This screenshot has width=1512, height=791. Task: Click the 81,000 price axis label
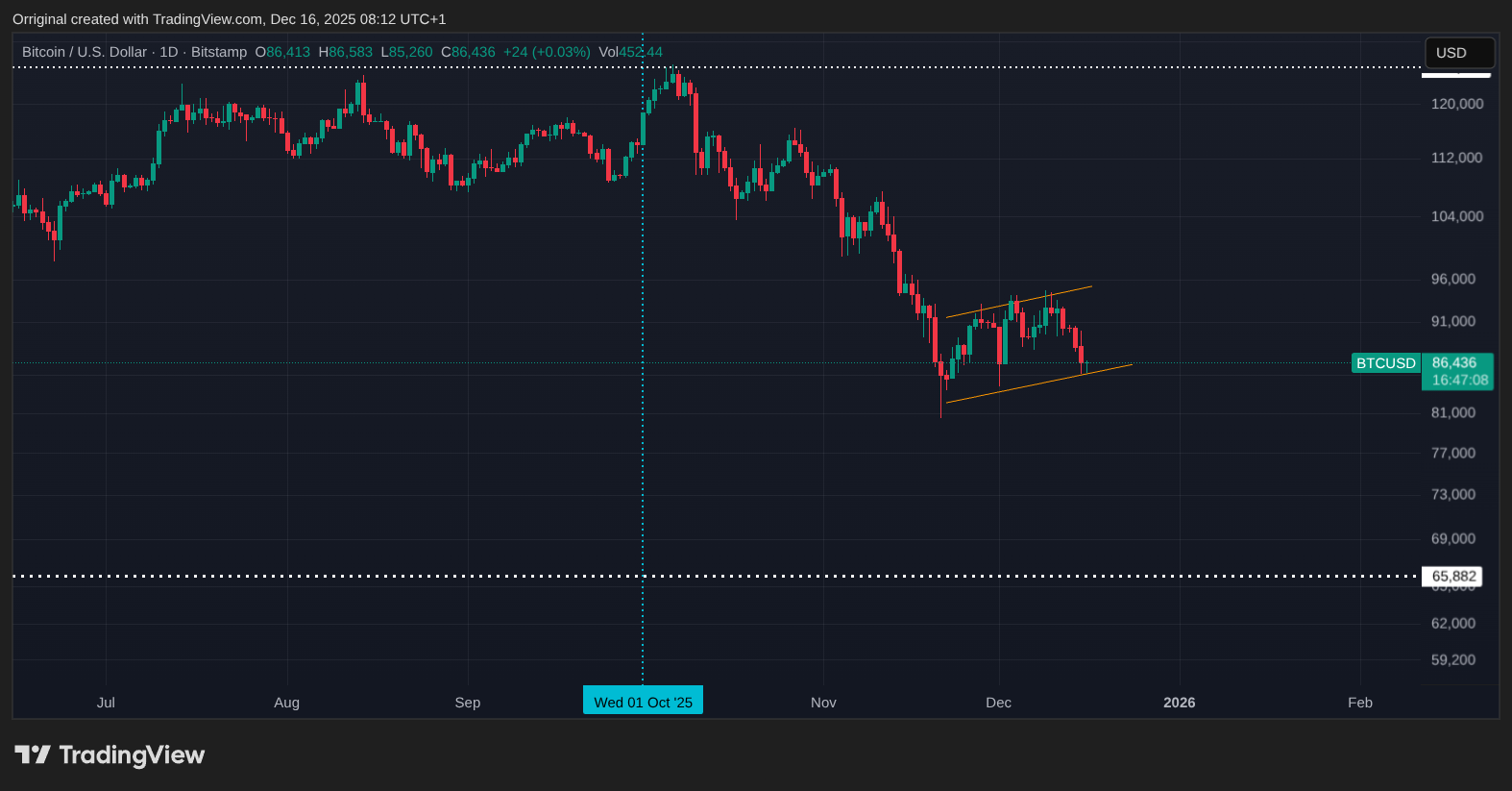click(1453, 412)
